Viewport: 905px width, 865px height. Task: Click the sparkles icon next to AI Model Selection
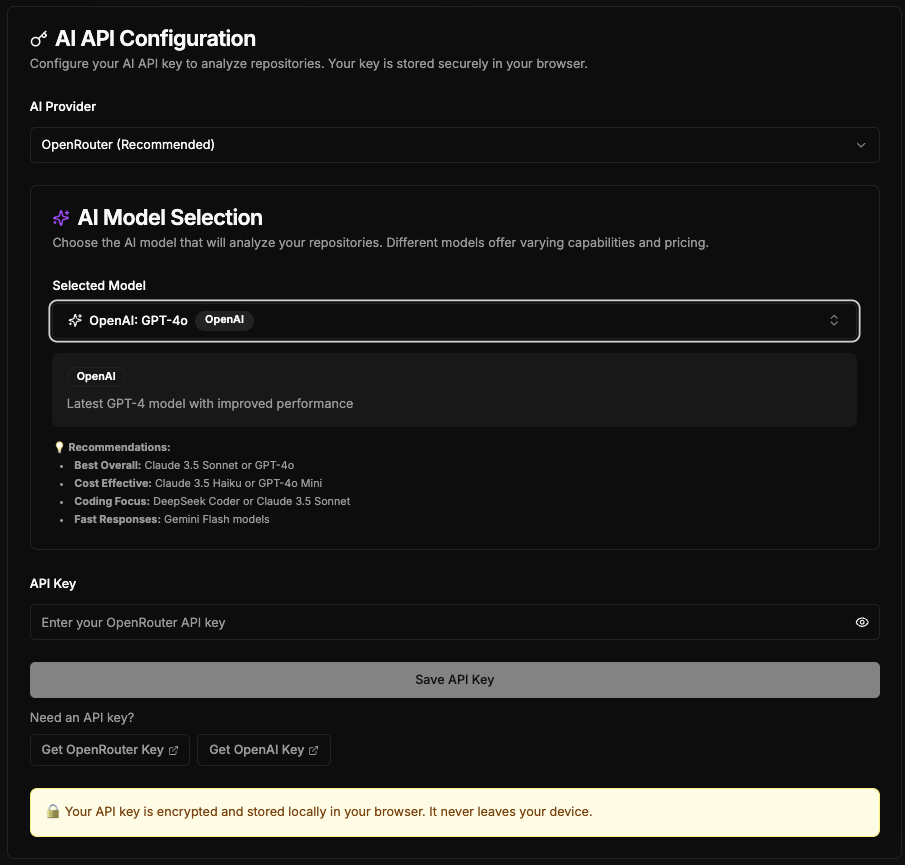tap(61, 217)
